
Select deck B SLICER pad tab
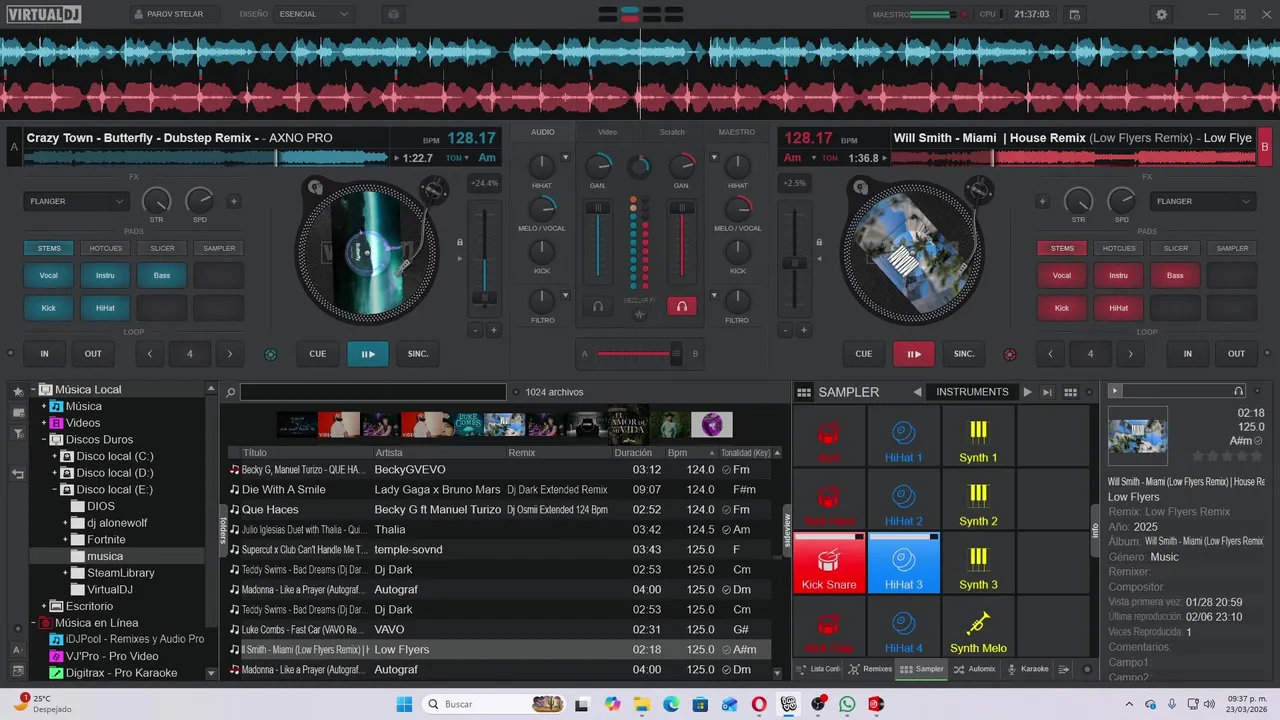1175,248
